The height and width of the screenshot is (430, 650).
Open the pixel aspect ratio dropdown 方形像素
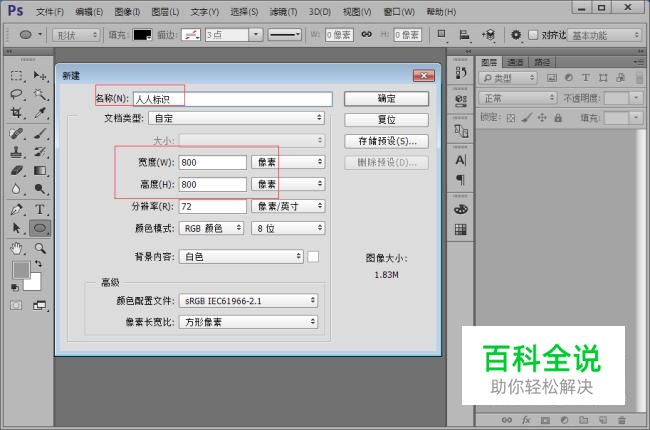[x=248, y=322]
